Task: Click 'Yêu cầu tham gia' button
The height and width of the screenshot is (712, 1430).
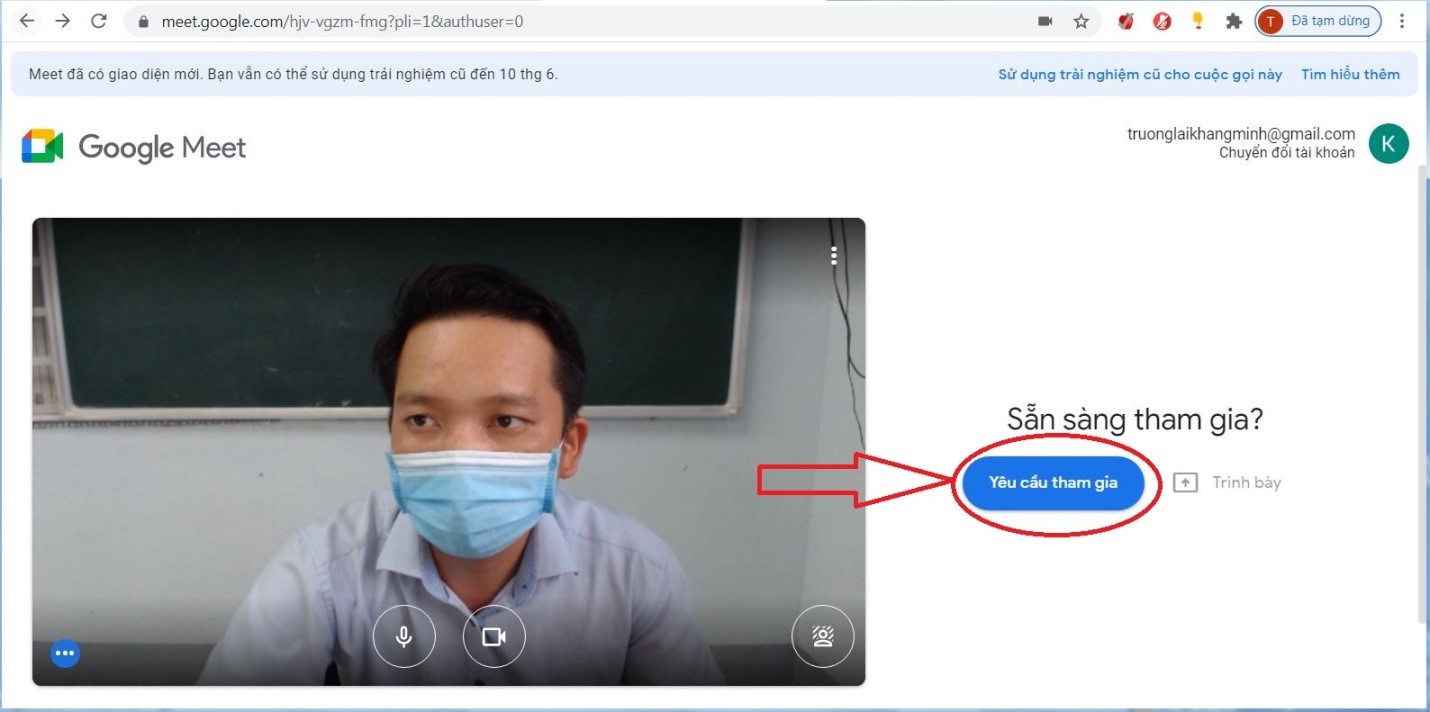Action: pos(1053,483)
